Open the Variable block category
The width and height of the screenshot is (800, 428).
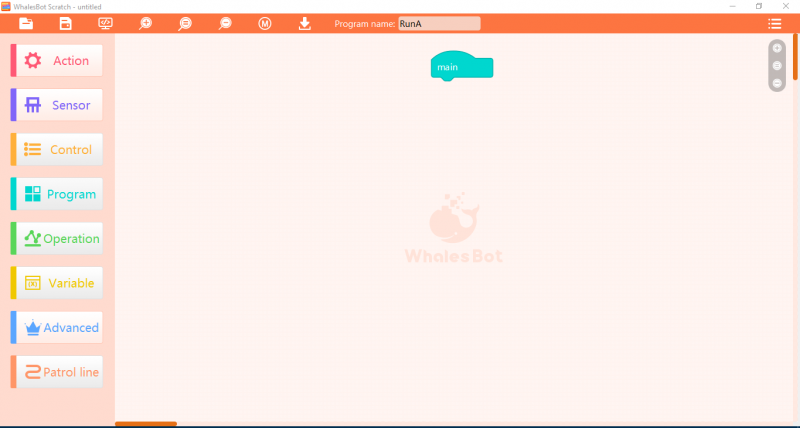57,283
